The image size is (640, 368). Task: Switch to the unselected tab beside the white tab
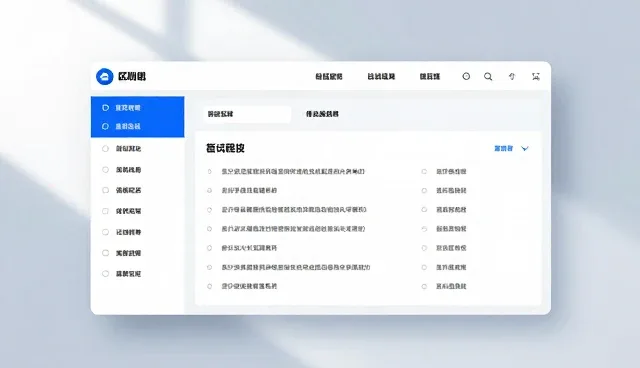click(x=322, y=114)
